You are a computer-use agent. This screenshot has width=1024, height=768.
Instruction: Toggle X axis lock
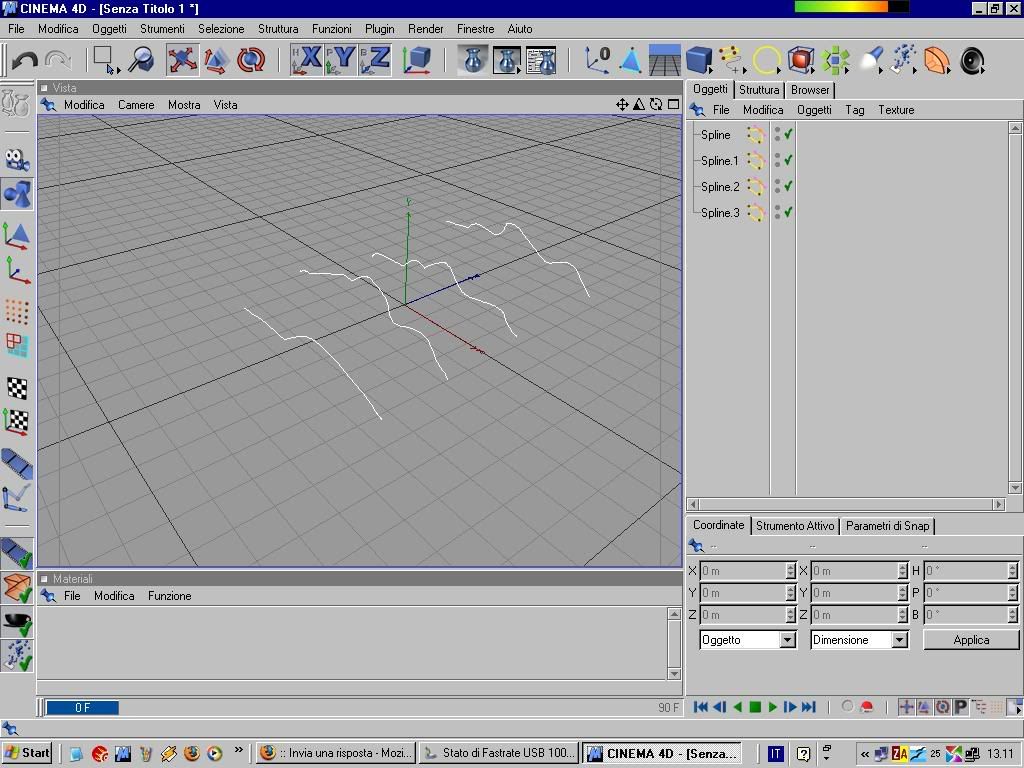306,60
